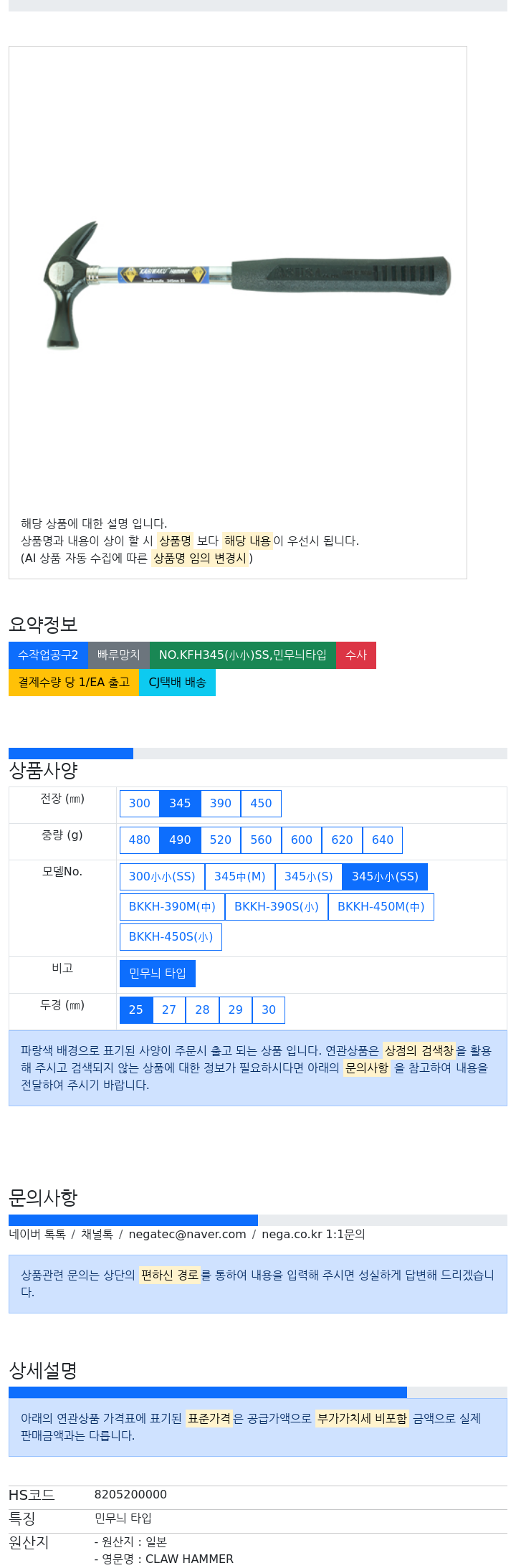Screen dimensions: 516x1568
Task: Open the 수작업공구2 category tag
Action: coord(48,655)
